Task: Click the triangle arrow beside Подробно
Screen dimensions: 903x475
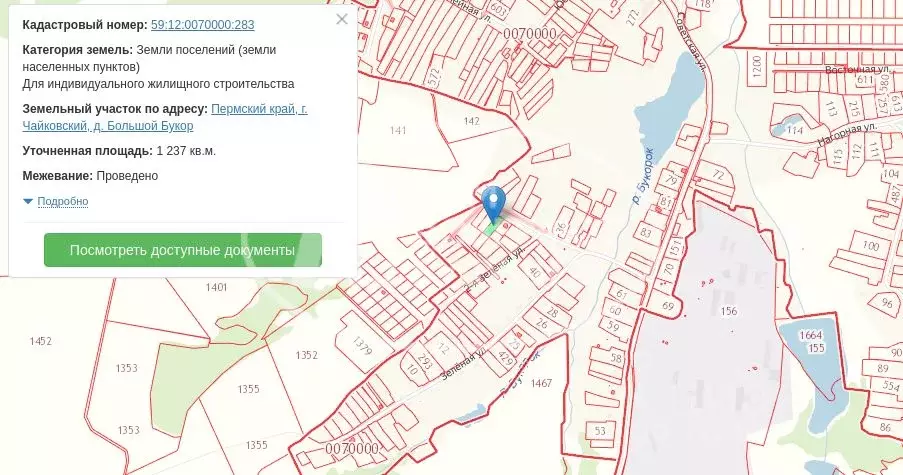Action: 28,202
